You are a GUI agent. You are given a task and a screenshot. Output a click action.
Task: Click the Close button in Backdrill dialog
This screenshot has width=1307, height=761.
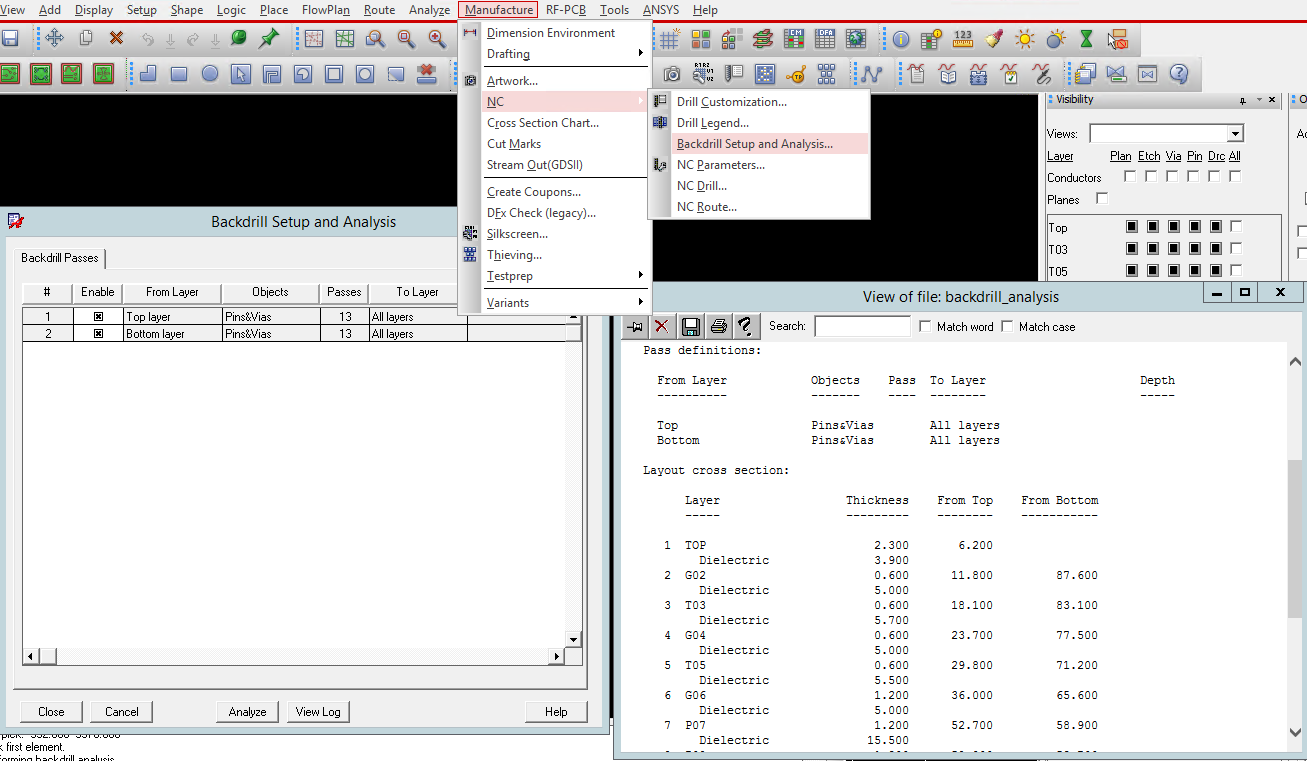[51, 712]
